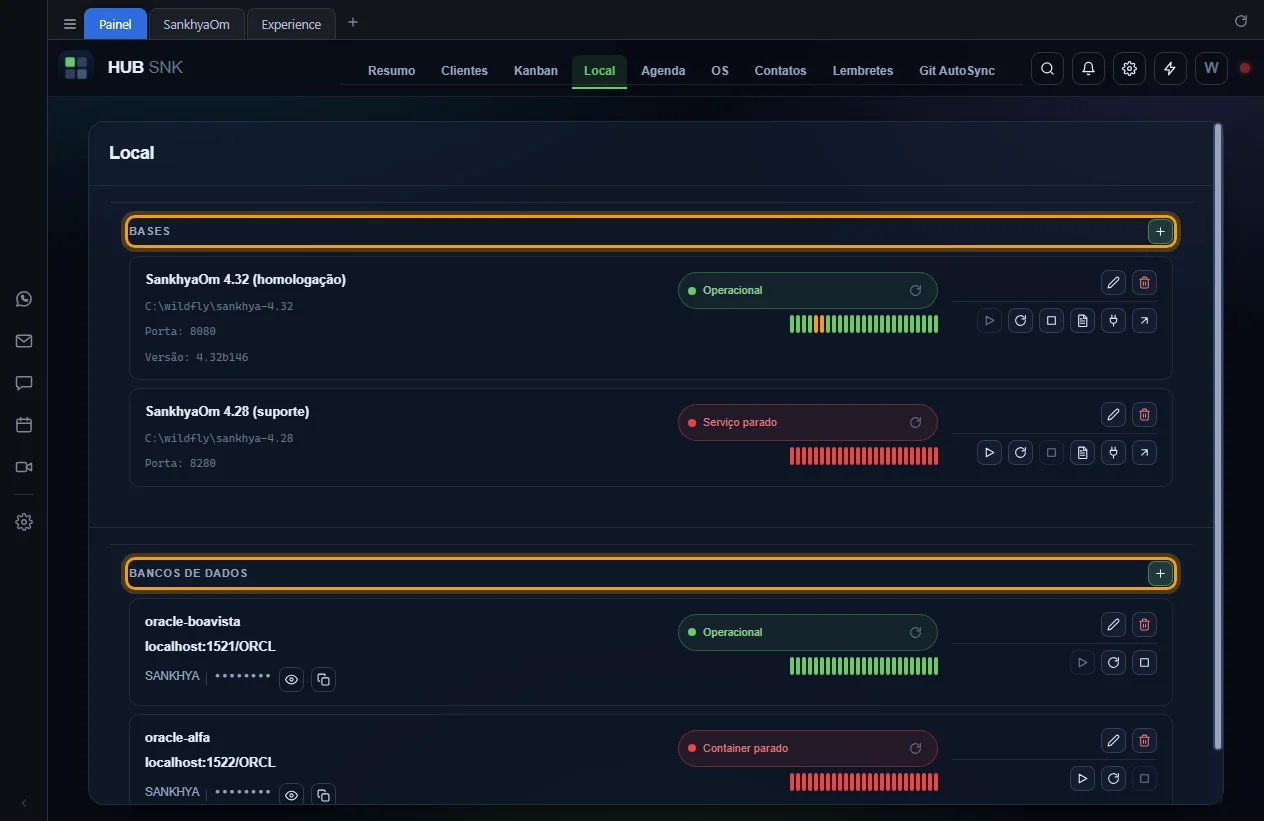Toggle the hamburger menu beside Painel tab
Image resolution: width=1264 pixels, height=821 pixels.
pyautogui.click(x=69, y=24)
